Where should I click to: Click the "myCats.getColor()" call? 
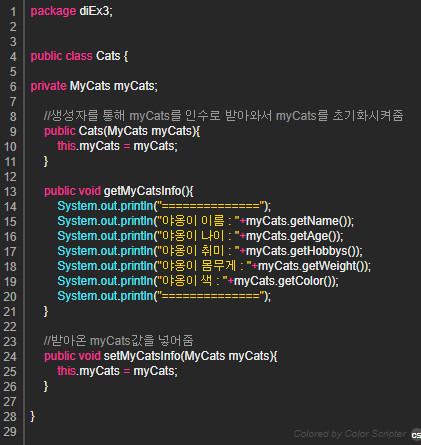tap(283, 281)
